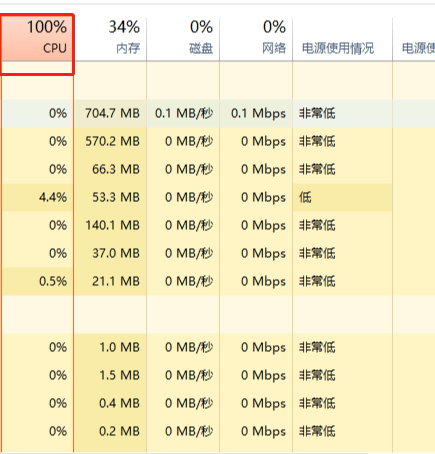Select the row showing 4.4% CPU usage
Image resolution: width=435 pixels, height=454 pixels.
(217, 197)
